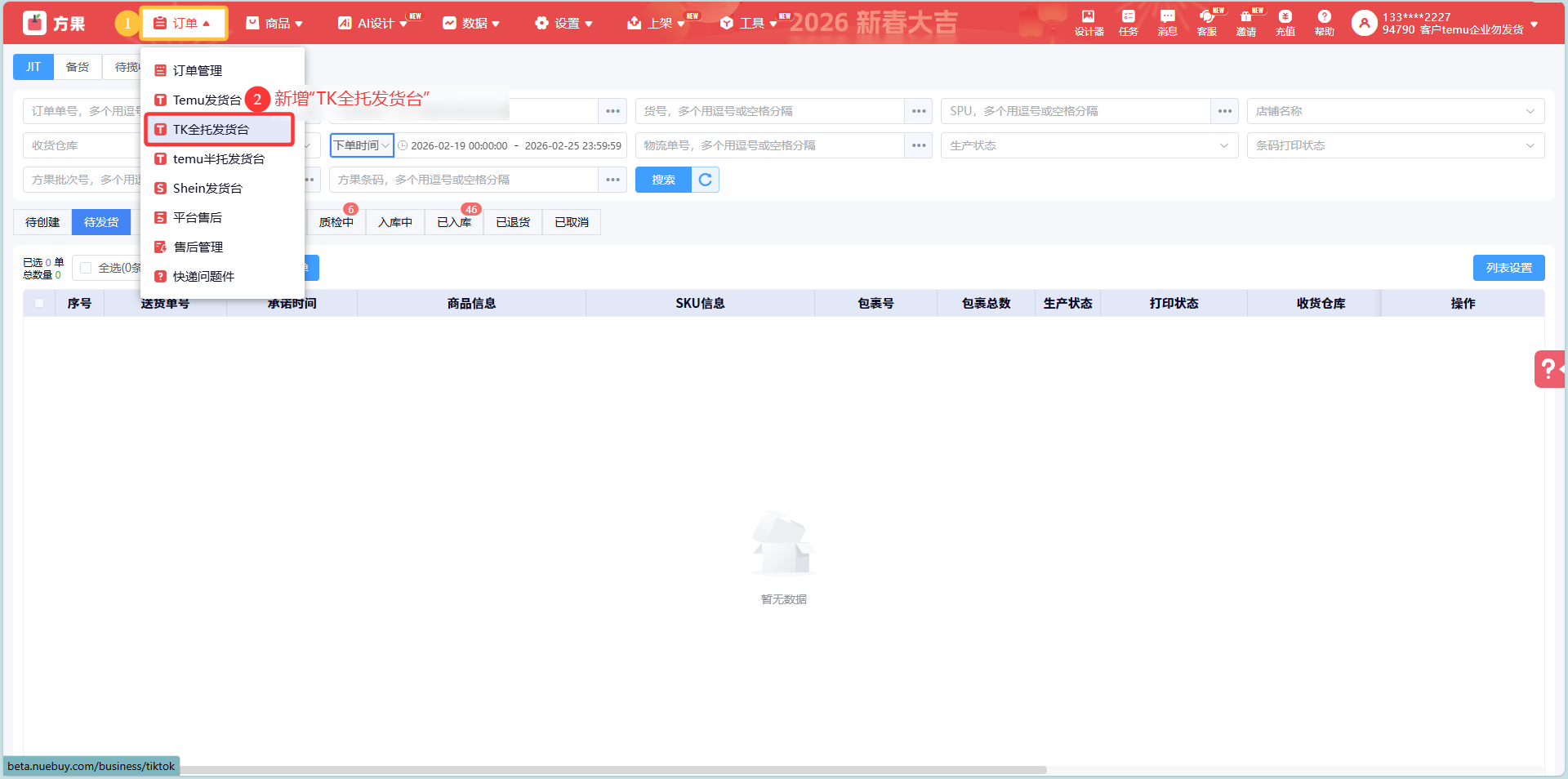
Task: Click the 客服 customer service icon
Action: coord(1206,23)
